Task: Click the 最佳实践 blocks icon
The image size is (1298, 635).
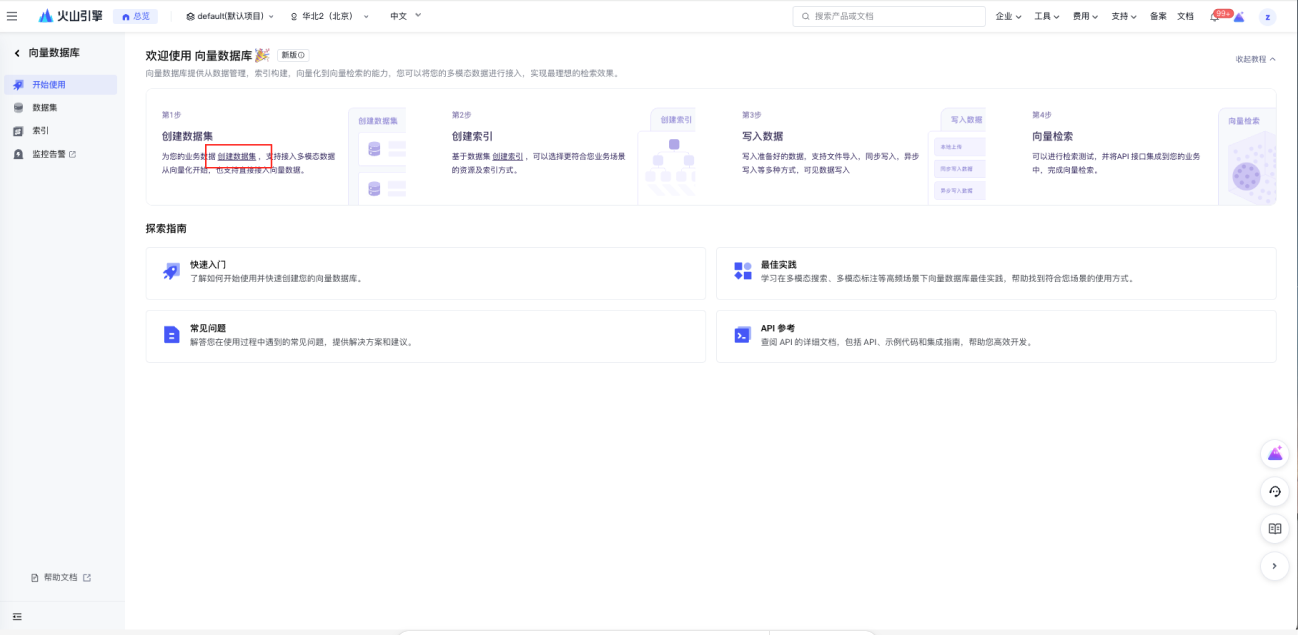Action: 742,271
